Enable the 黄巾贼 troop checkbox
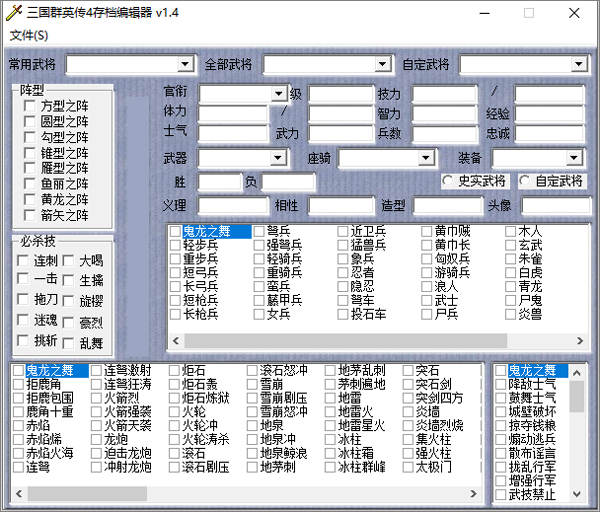The height and width of the screenshot is (512, 600). 427,231
